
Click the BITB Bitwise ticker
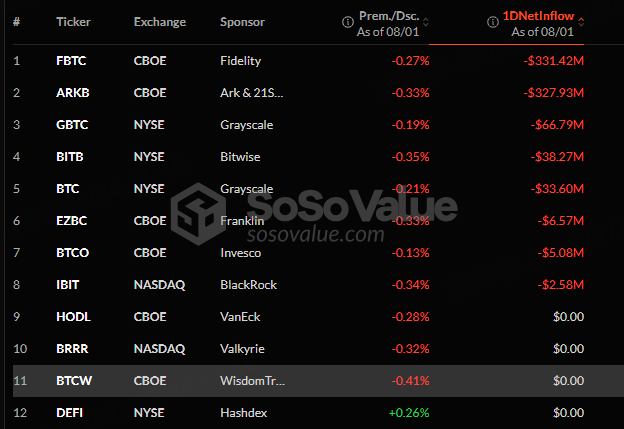pyautogui.click(x=71, y=157)
